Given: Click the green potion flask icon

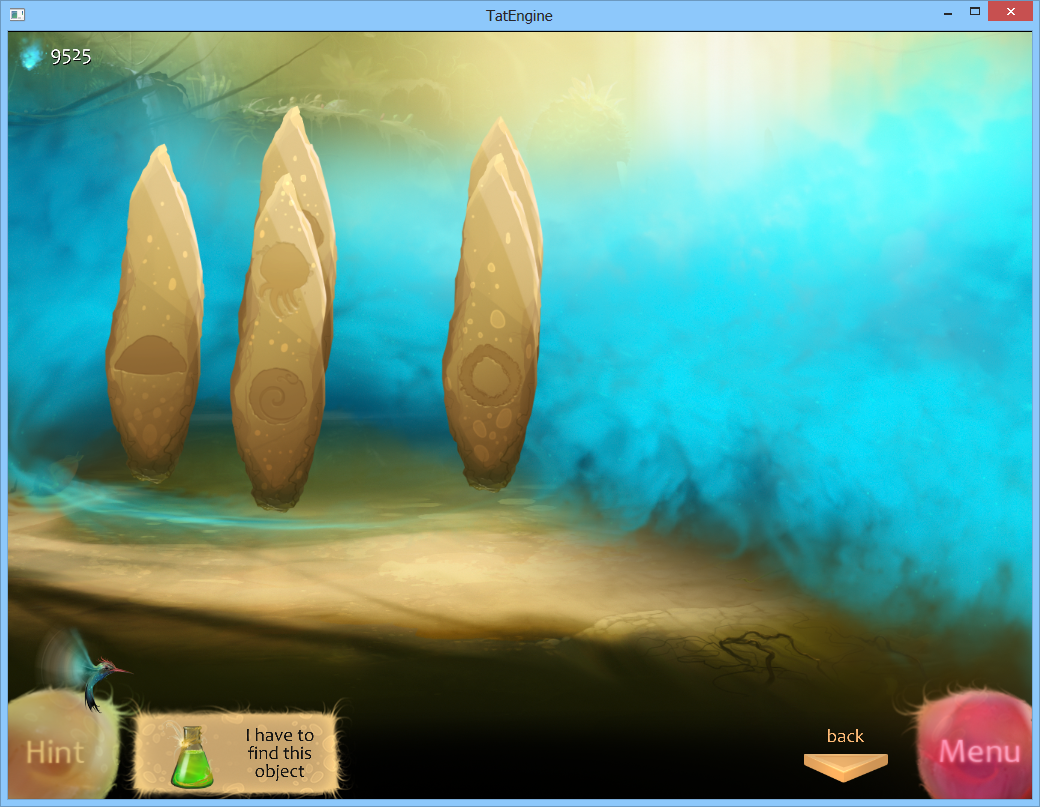Looking at the screenshot, I should pyautogui.click(x=192, y=757).
